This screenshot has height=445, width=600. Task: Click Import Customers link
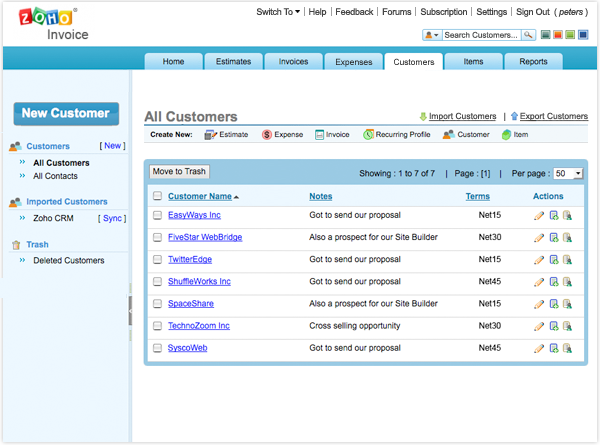(x=462, y=116)
